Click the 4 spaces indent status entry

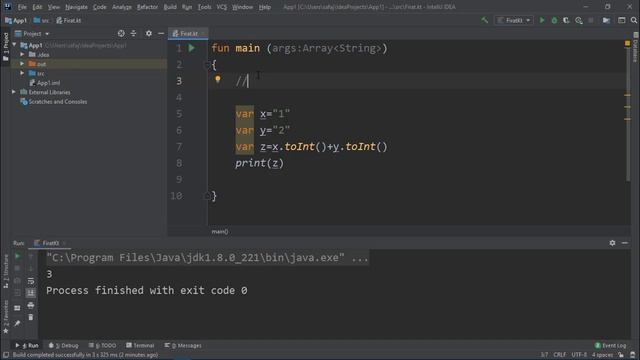click(x=602, y=355)
